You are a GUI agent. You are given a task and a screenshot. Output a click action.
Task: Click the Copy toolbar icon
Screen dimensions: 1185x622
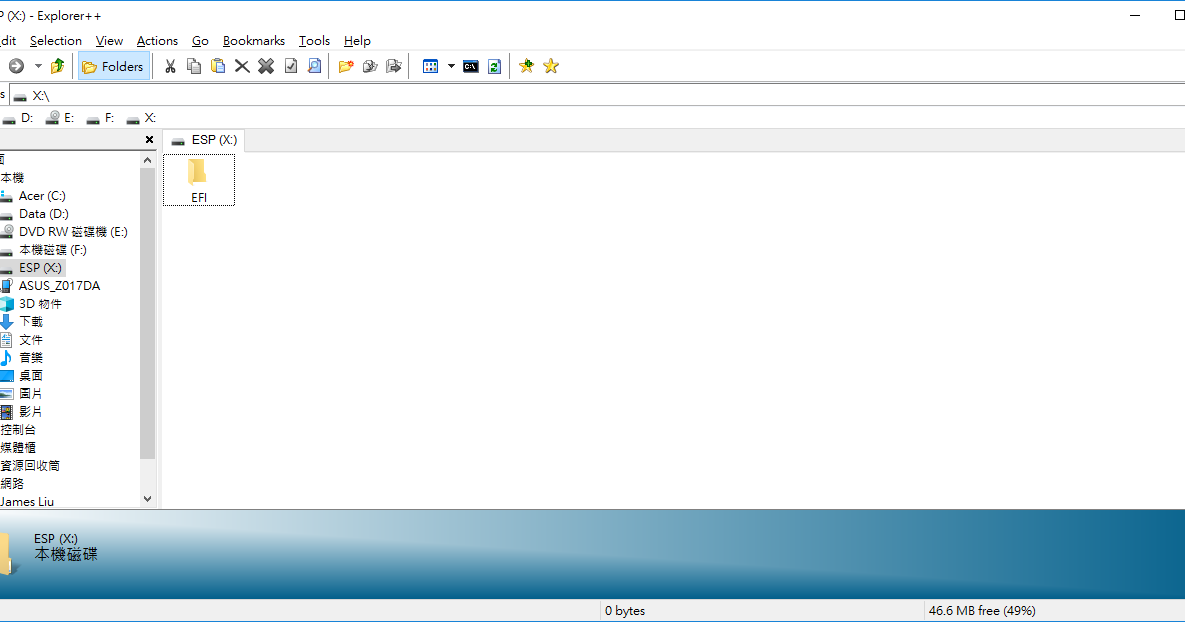(x=194, y=66)
